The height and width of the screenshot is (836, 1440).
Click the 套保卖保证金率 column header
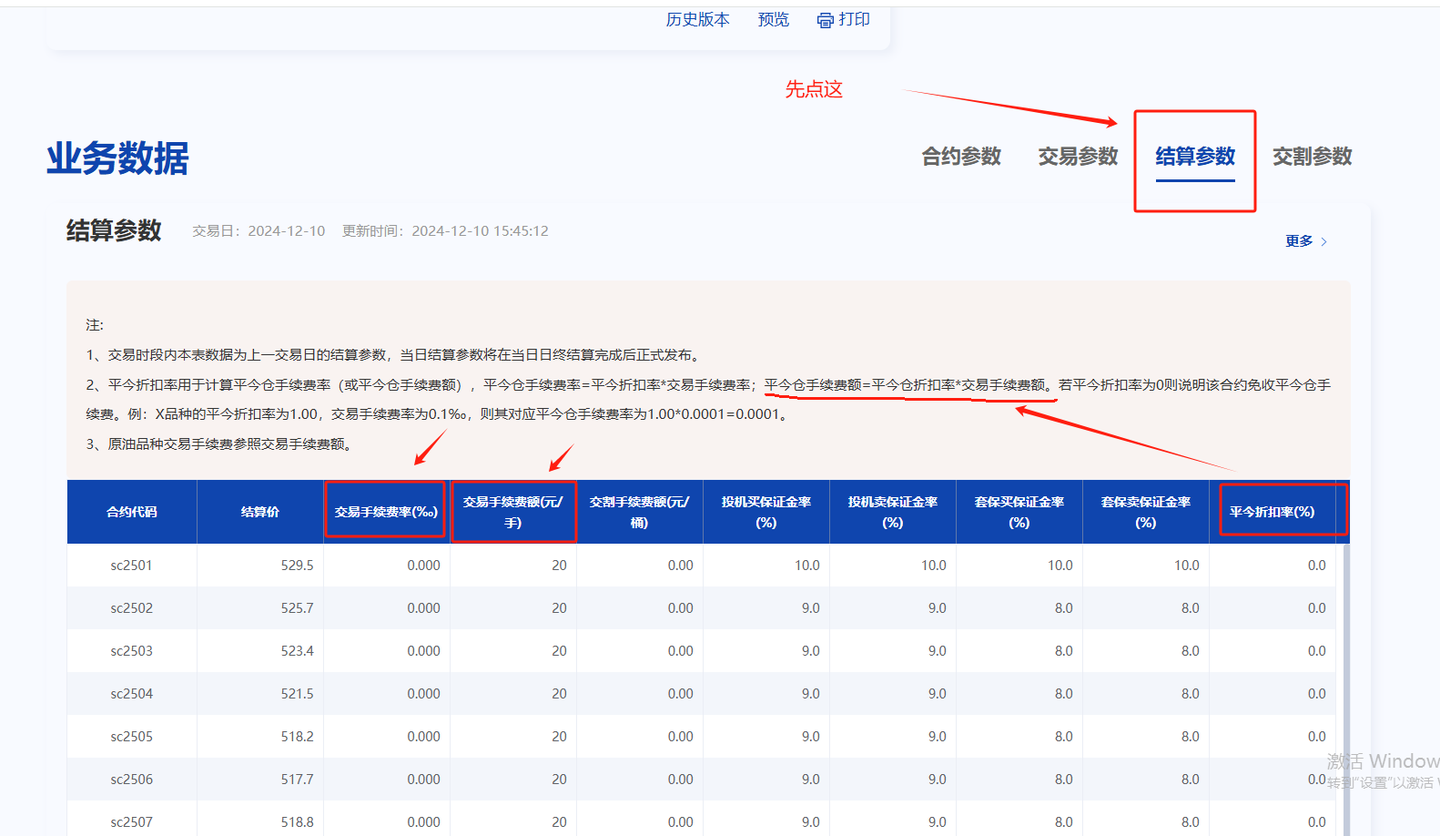click(1145, 511)
